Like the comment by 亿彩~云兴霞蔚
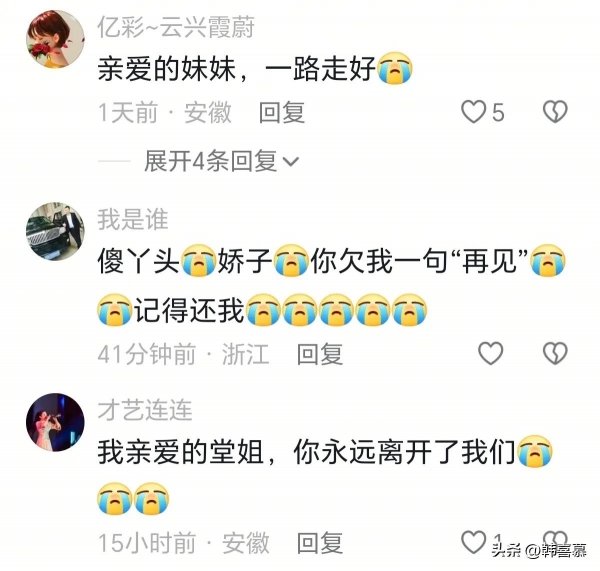600x571 pixels. click(x=474, y=112)
